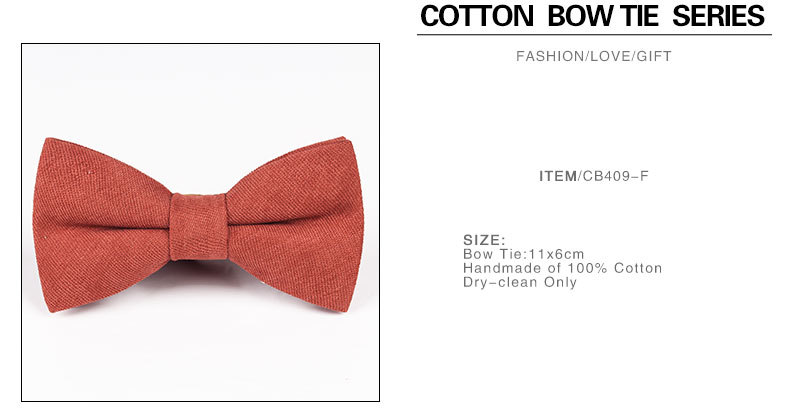
Task: Click the SIZE: label
Action: [484, 240]
